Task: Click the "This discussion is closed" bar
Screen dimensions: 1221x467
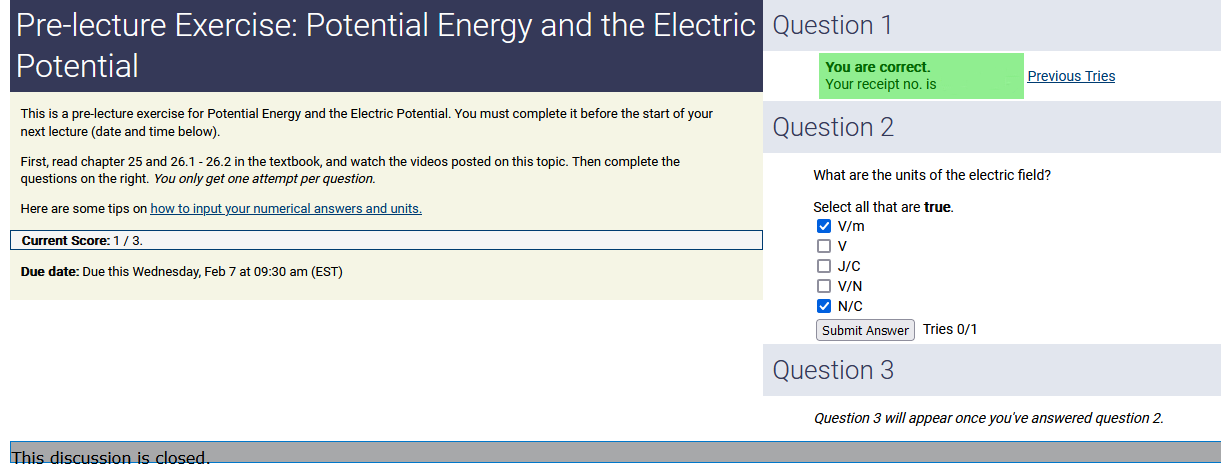Action: 614,455
